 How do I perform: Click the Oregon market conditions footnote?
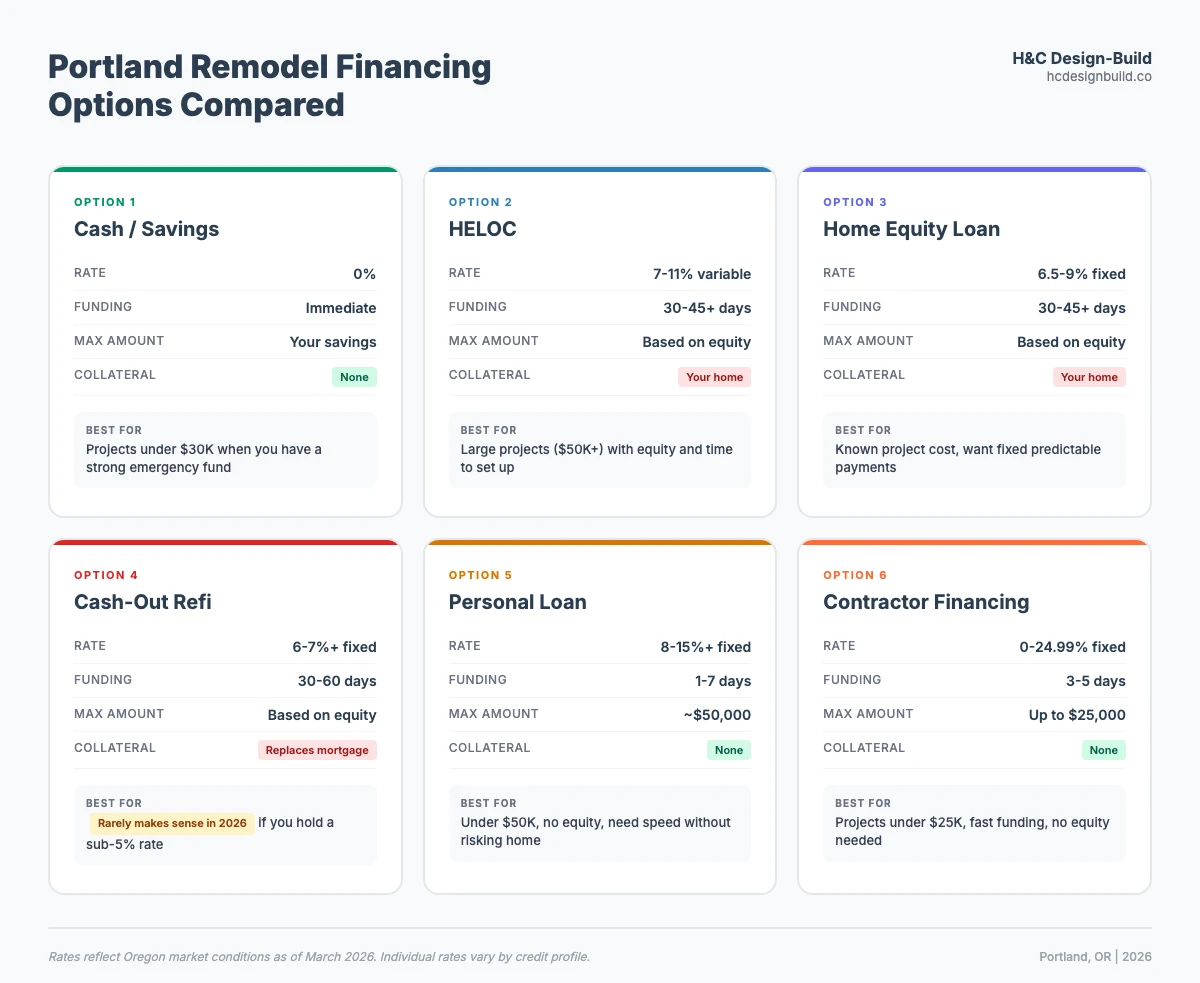coord(319,957)
